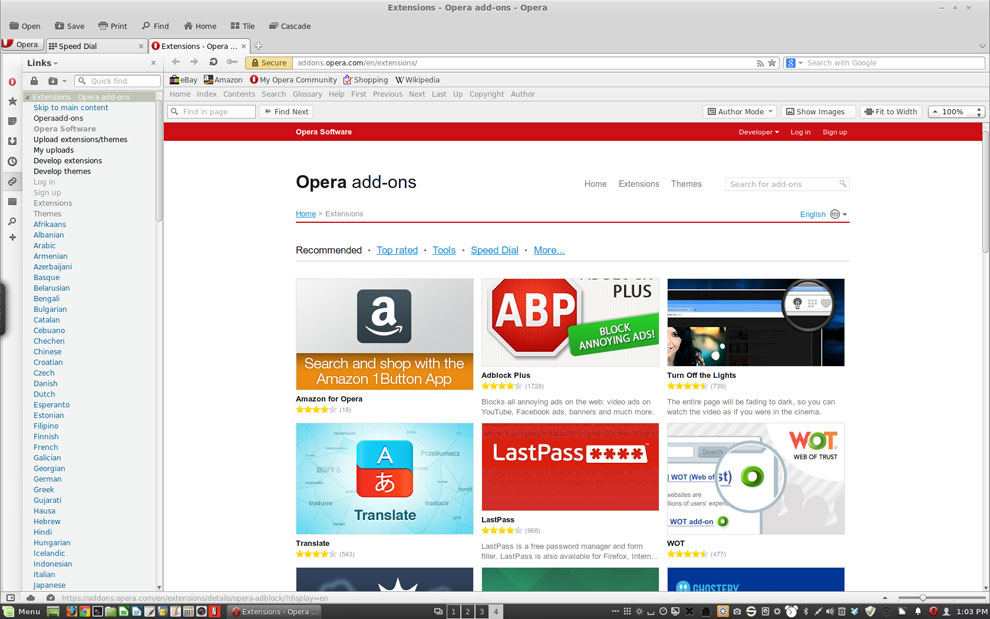
Task: Open a new tab with plus button
Action: (x=258, y=45)
